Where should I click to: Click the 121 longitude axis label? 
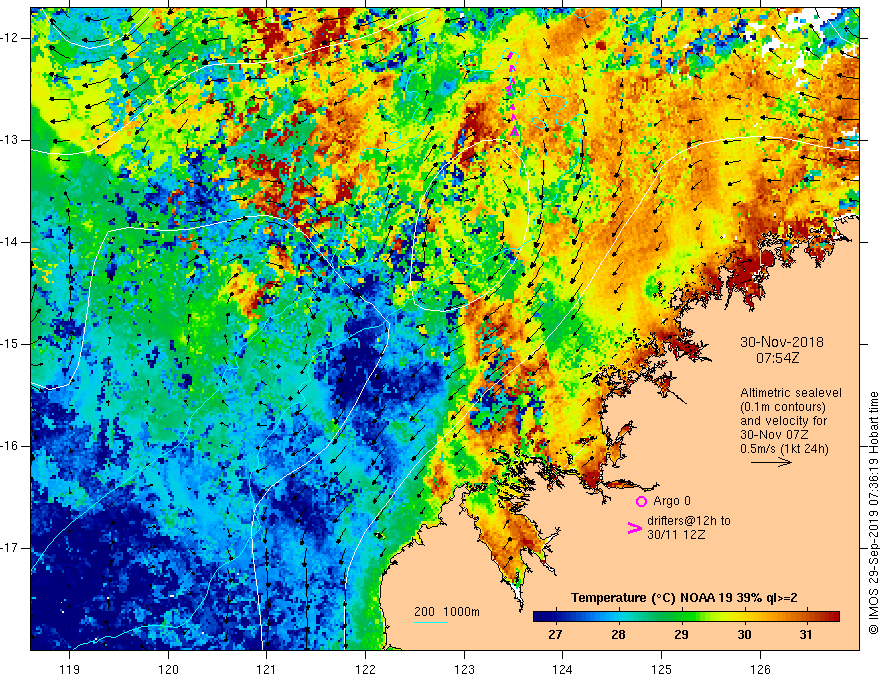point(267,669)
